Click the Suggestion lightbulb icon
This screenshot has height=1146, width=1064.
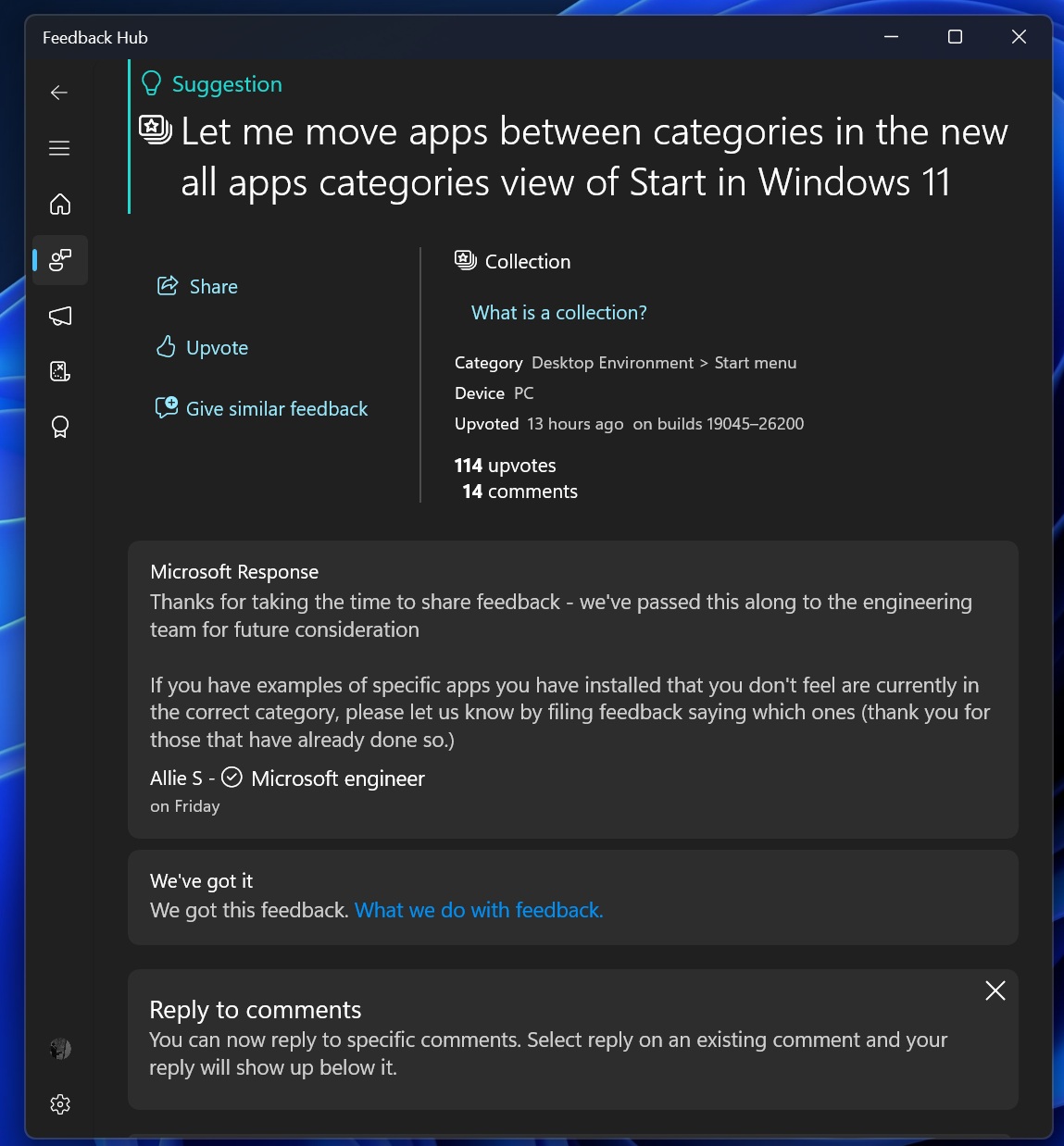(x=151, y=83)
